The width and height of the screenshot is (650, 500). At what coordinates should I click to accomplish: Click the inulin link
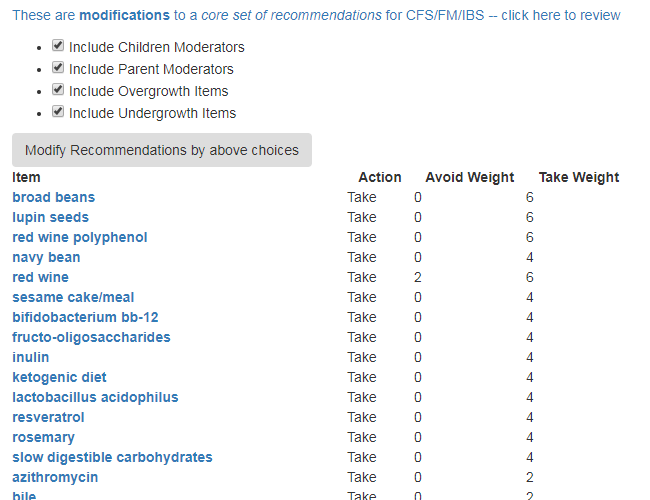[30, 357]
